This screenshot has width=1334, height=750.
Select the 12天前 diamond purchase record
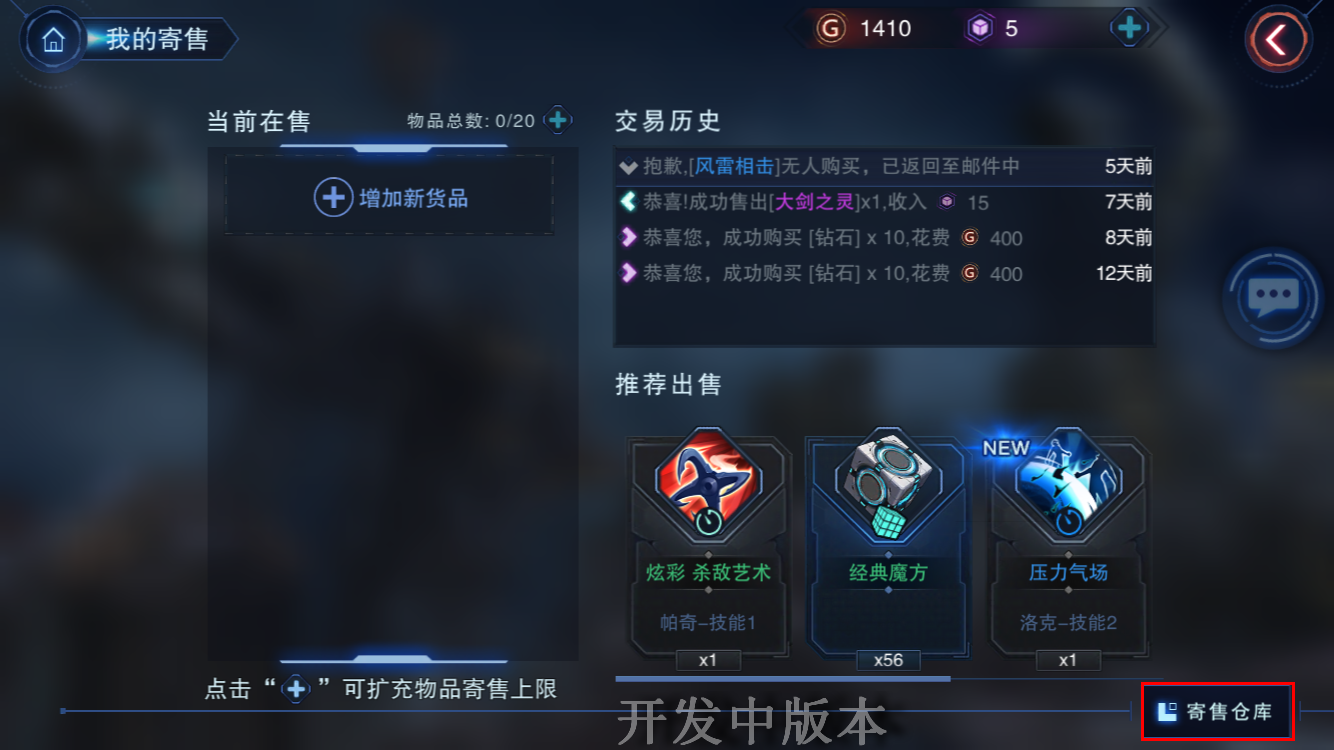(885, 273)
